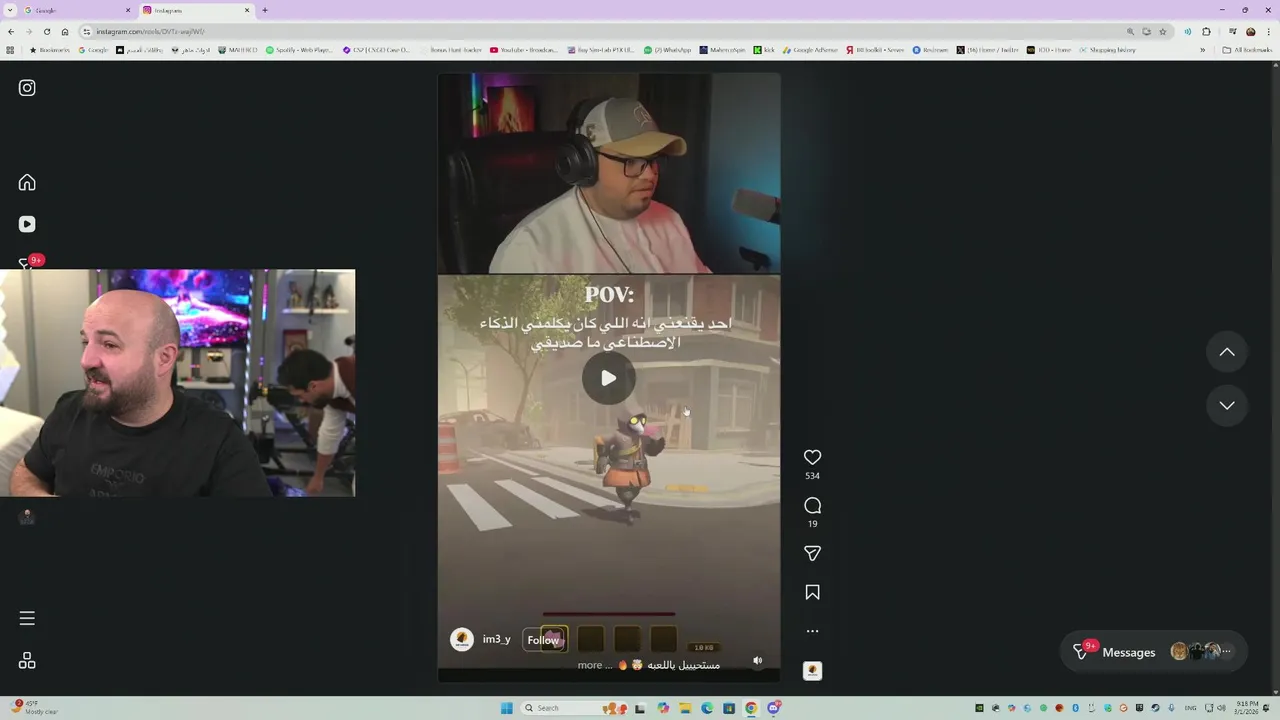Open the Shopping history bookmark

tap(1107, 50)
